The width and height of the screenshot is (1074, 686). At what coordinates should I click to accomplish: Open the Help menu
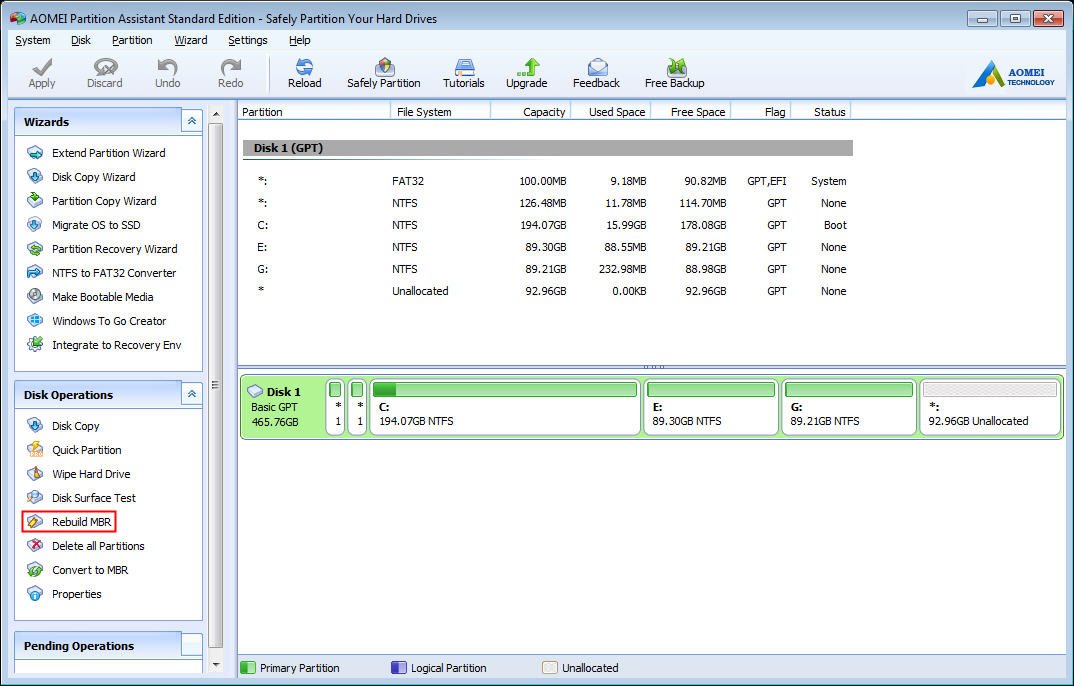(299, 40)
